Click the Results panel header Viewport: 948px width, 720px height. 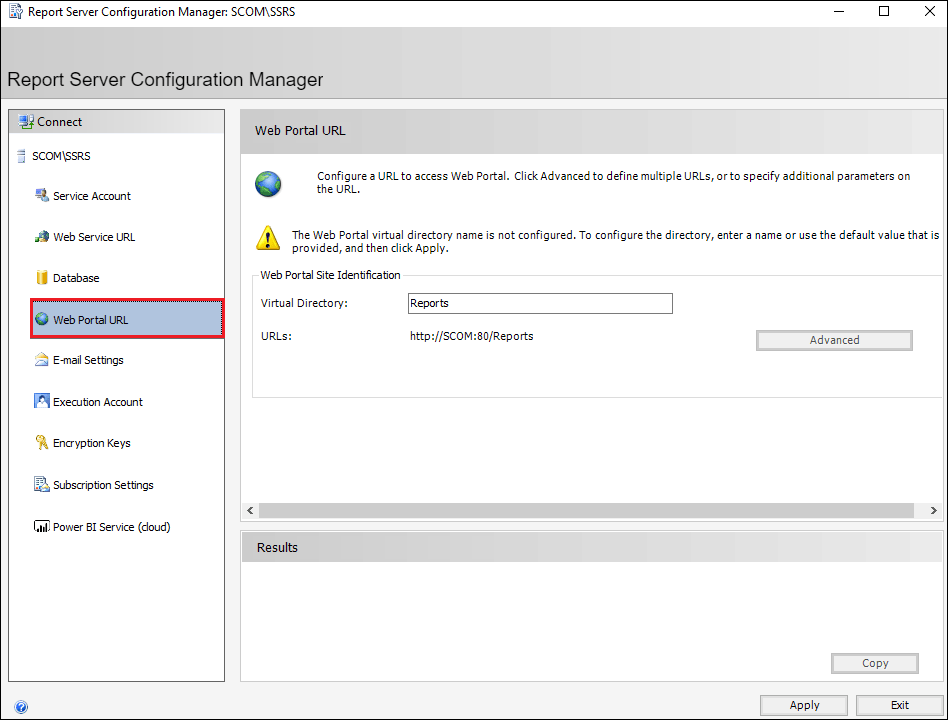[592, 547]
